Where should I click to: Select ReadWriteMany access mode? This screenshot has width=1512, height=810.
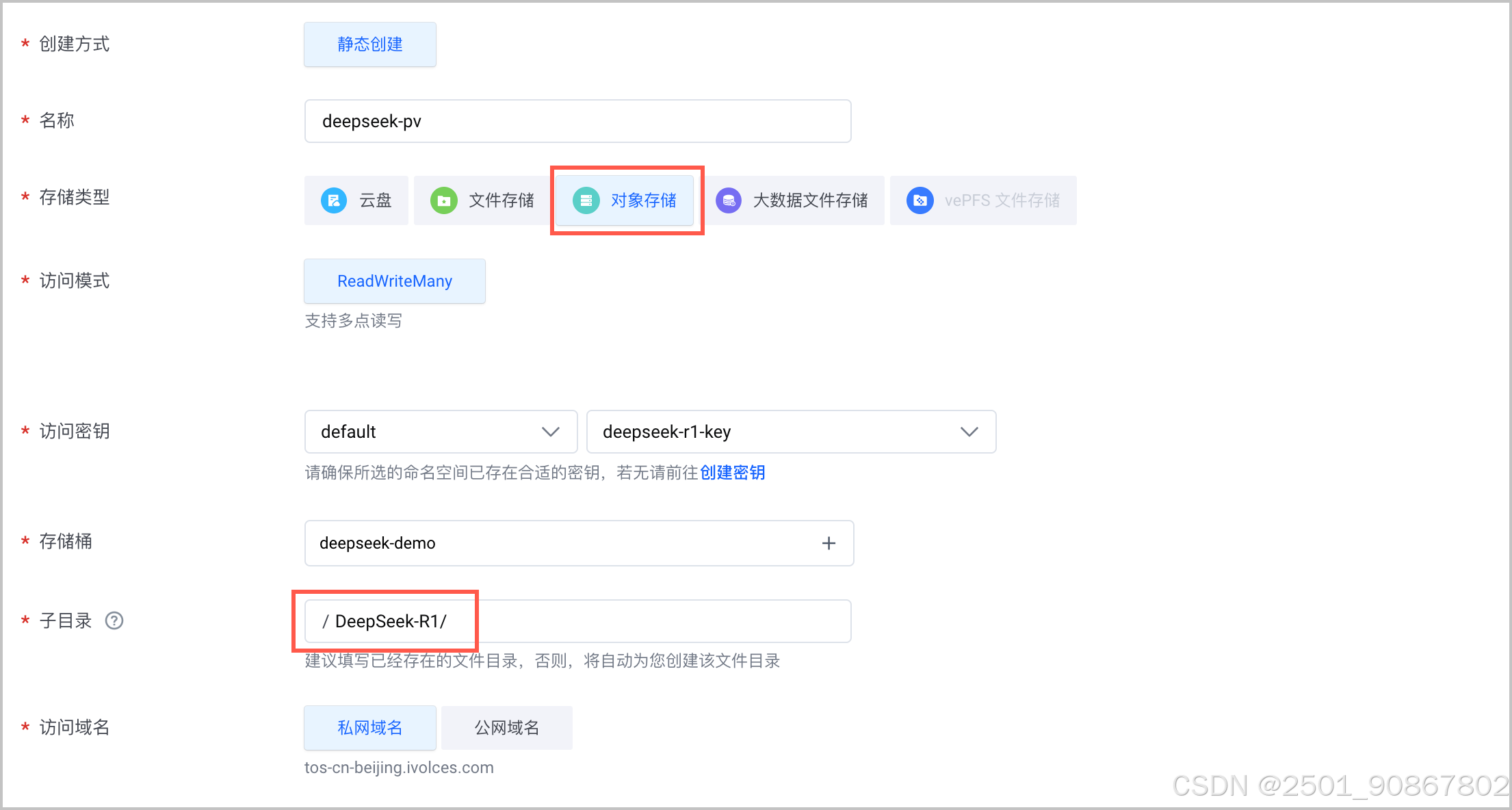pos(394,281)
